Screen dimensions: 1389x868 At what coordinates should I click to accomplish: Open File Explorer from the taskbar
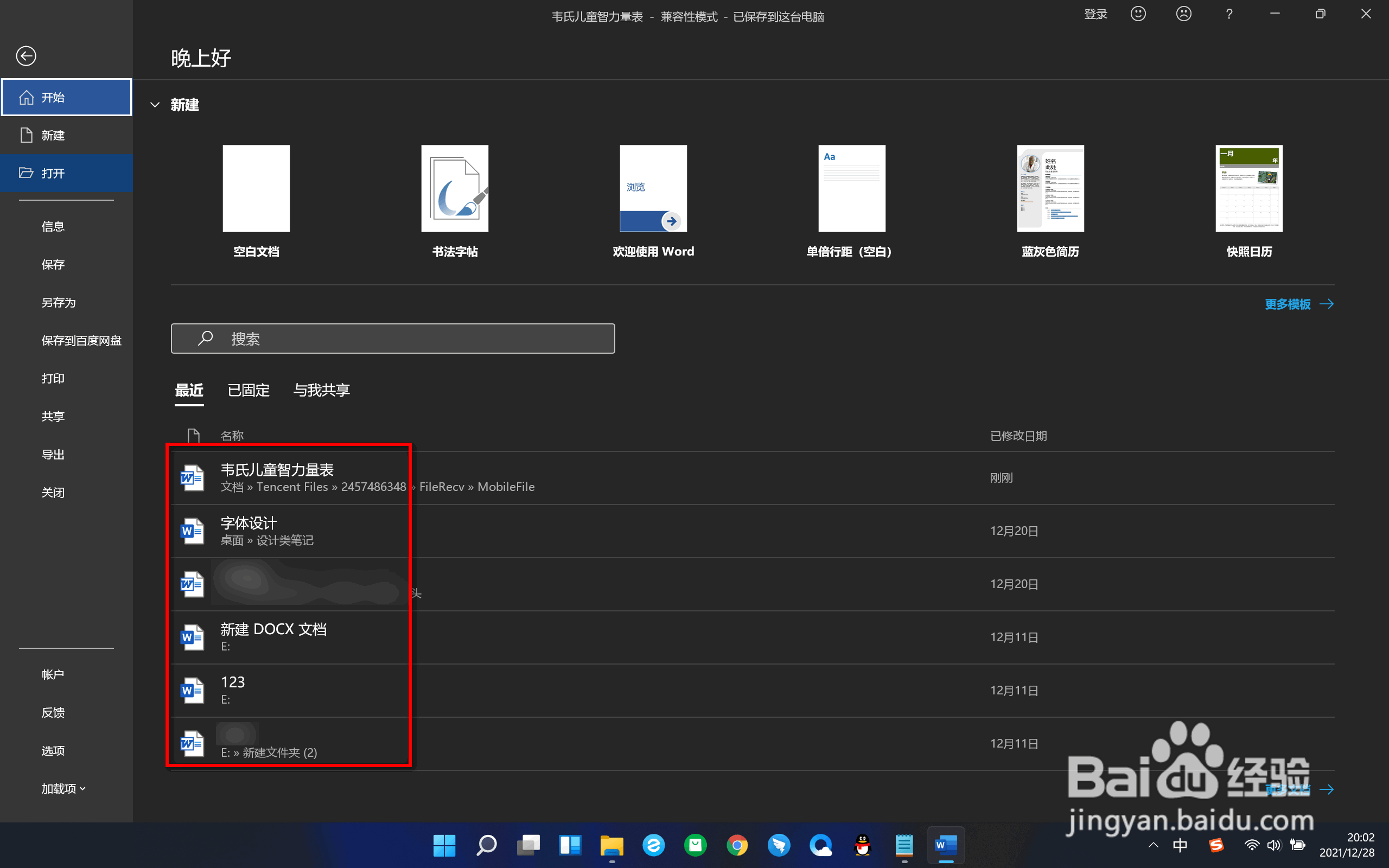(x=611, y=845)
